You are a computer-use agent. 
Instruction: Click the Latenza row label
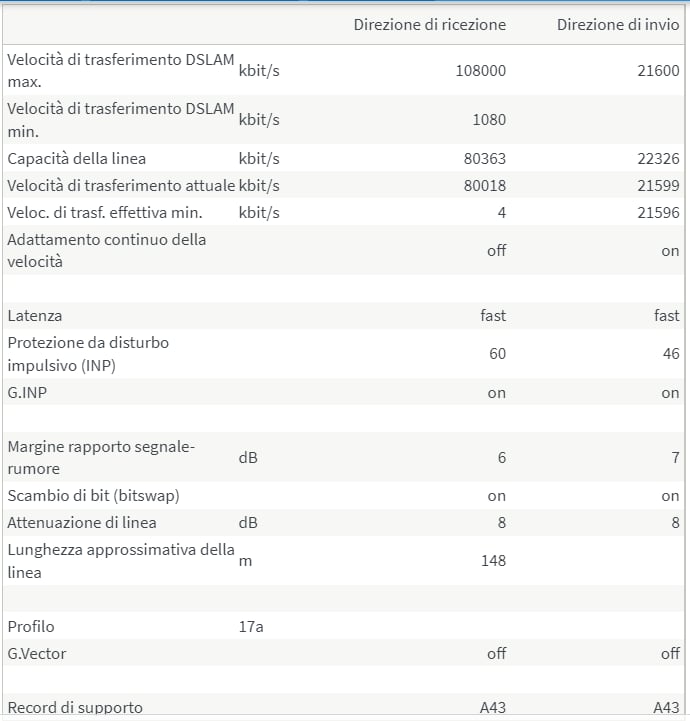point(34,316)
